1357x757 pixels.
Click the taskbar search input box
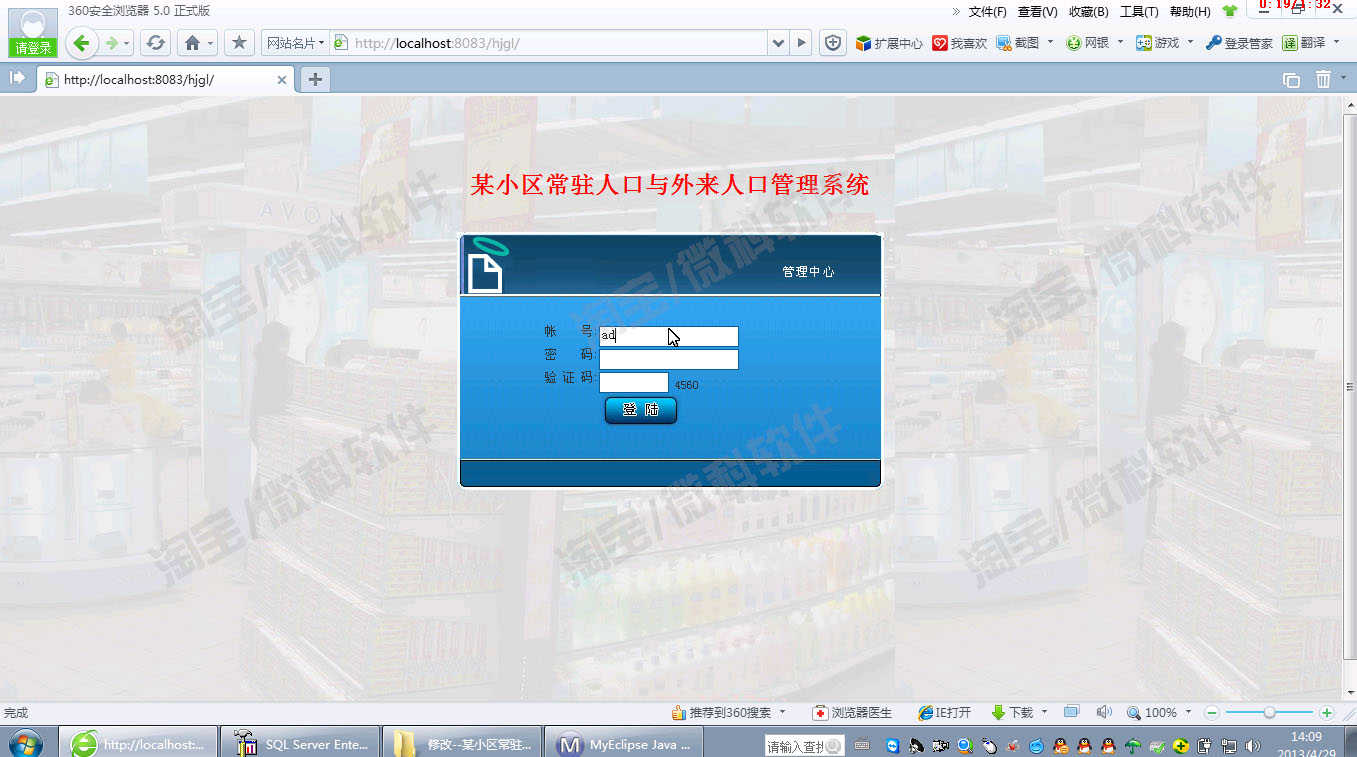click(x=805, y=746)
